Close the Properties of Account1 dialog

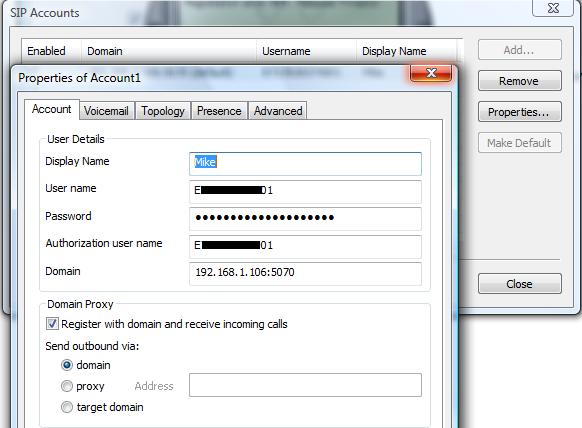coord(431,73)
